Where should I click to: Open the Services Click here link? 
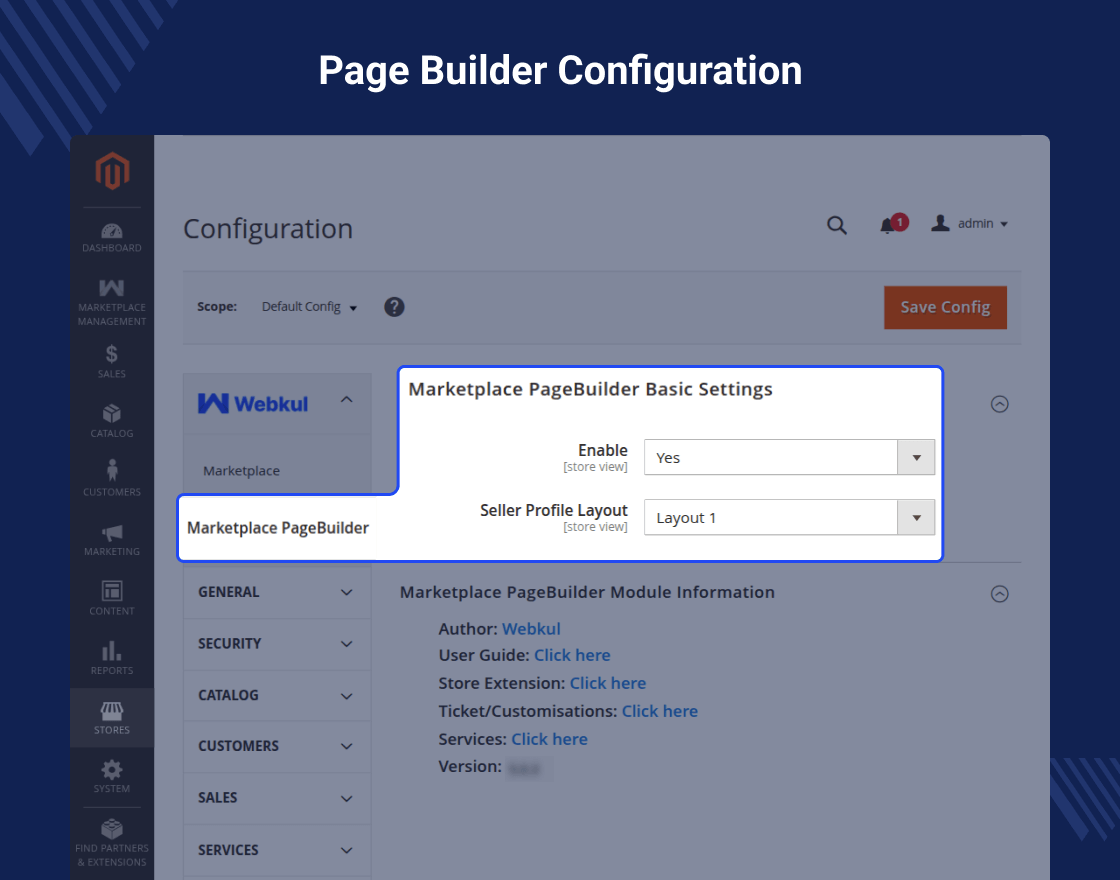point(549,739)
